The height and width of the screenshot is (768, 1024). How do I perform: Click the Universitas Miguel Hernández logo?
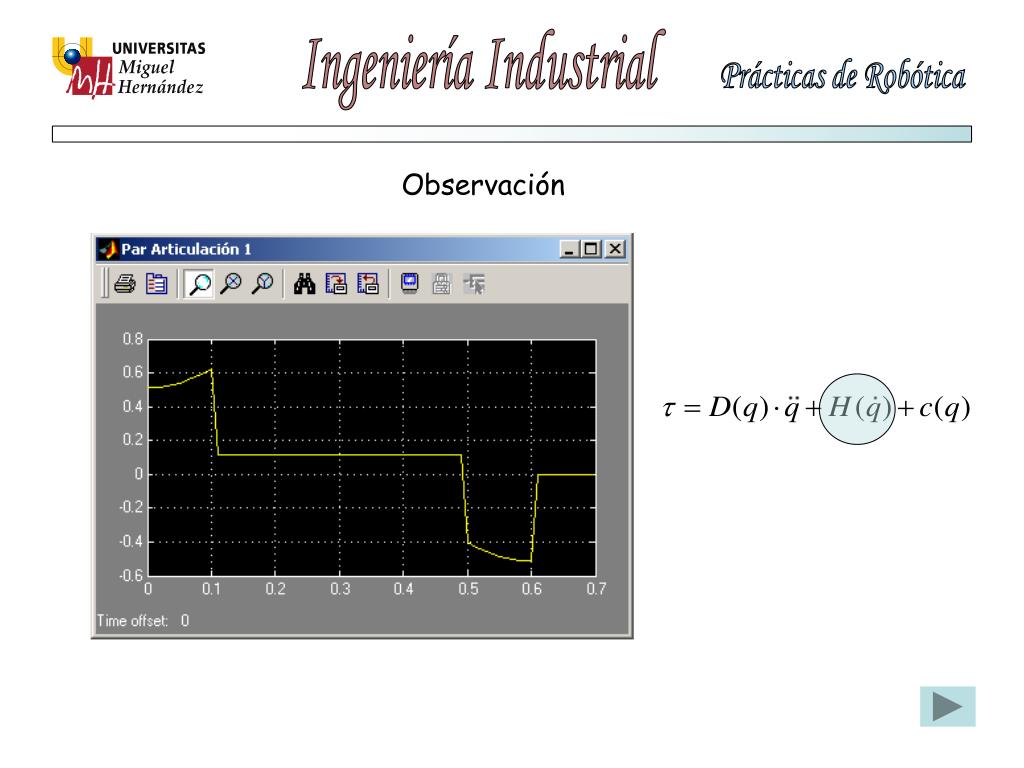pos(128,68)
